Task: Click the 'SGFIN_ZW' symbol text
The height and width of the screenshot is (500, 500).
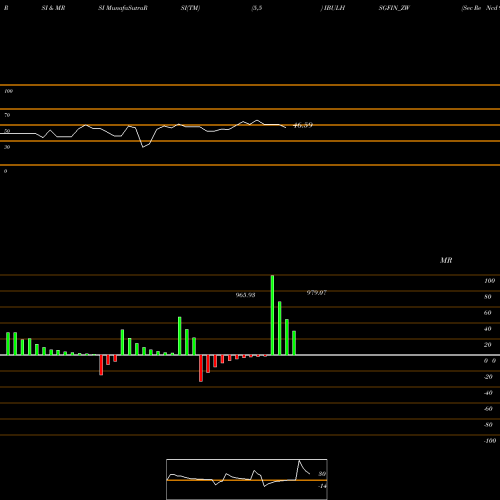Action: coord(394,8)
